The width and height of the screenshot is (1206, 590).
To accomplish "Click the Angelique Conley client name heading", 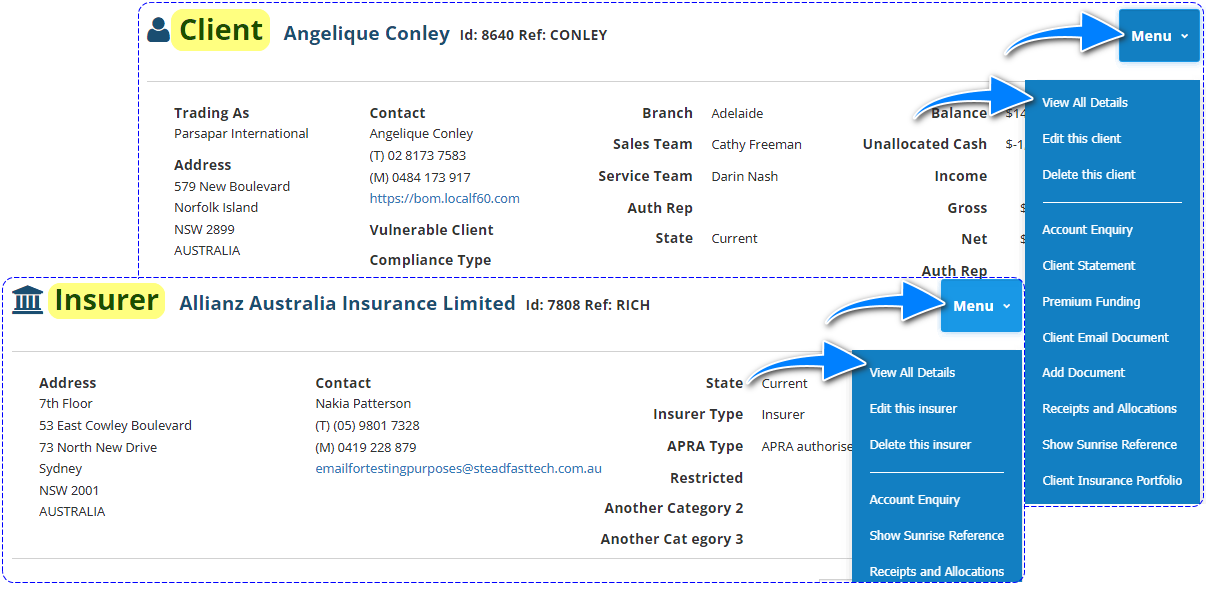I will (x=366, y=33).
